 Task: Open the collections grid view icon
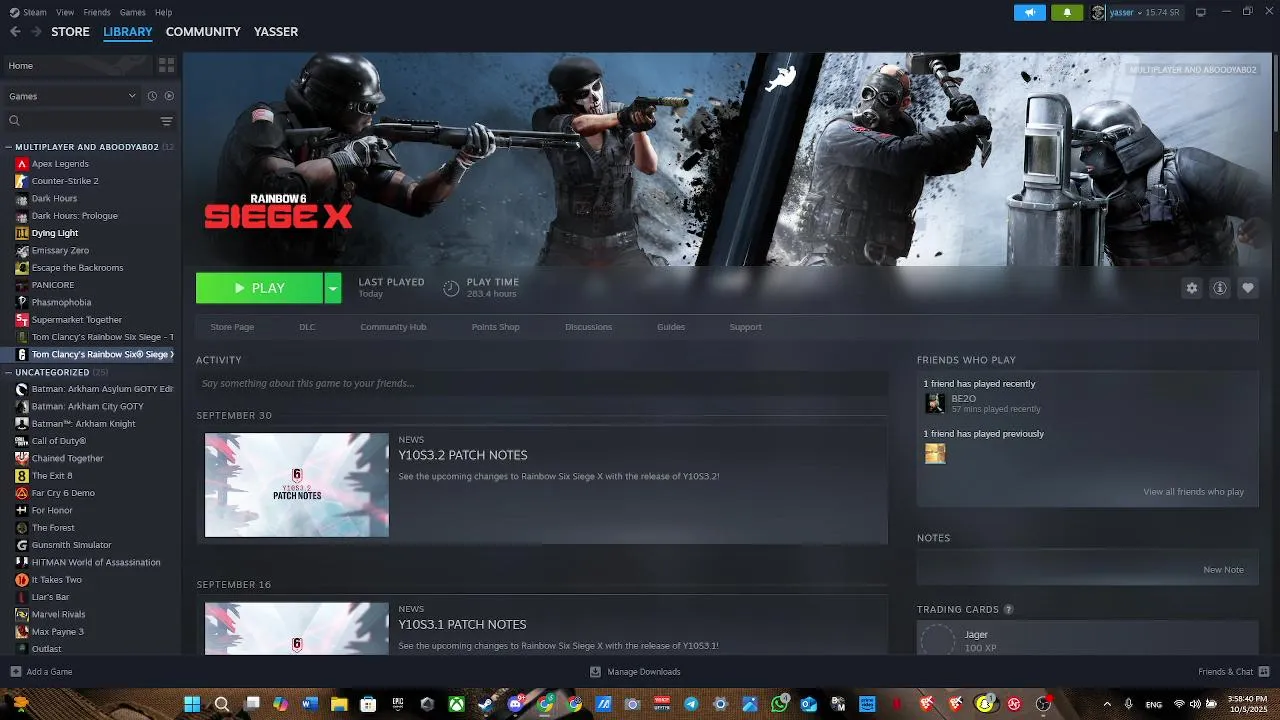(166, 65)
